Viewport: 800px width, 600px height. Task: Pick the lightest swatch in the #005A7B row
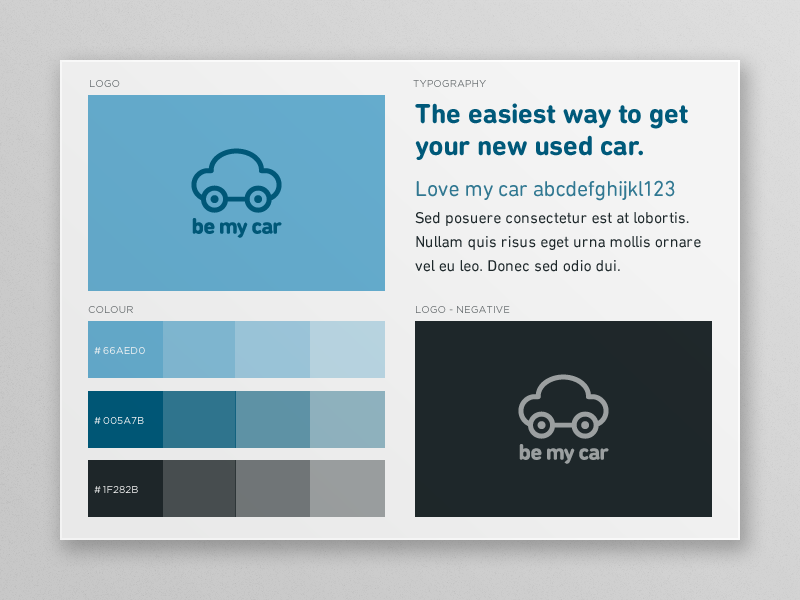[x=347, y=419]
